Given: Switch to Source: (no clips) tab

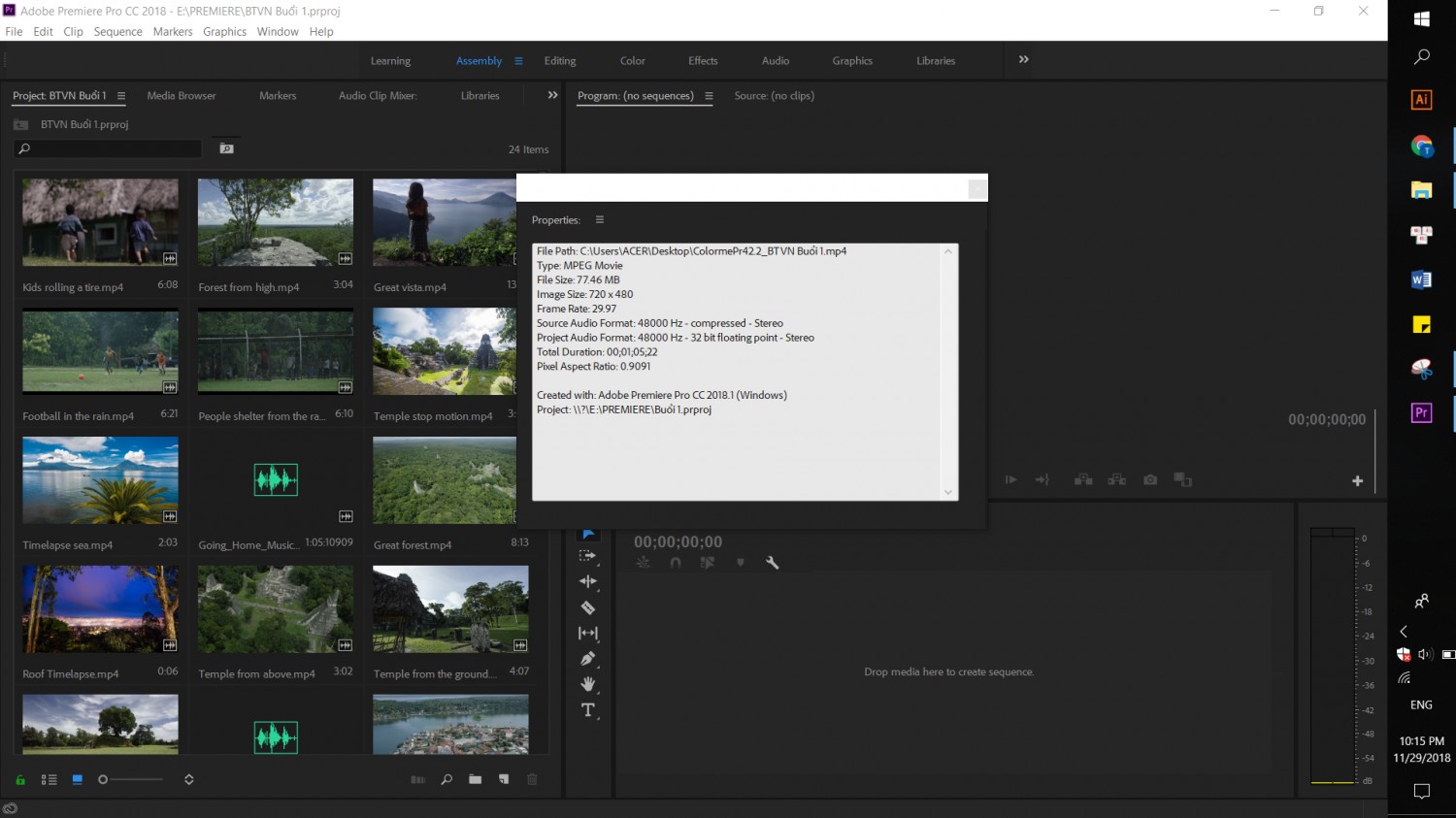Looking at the screenshot, I should [774, 95].
